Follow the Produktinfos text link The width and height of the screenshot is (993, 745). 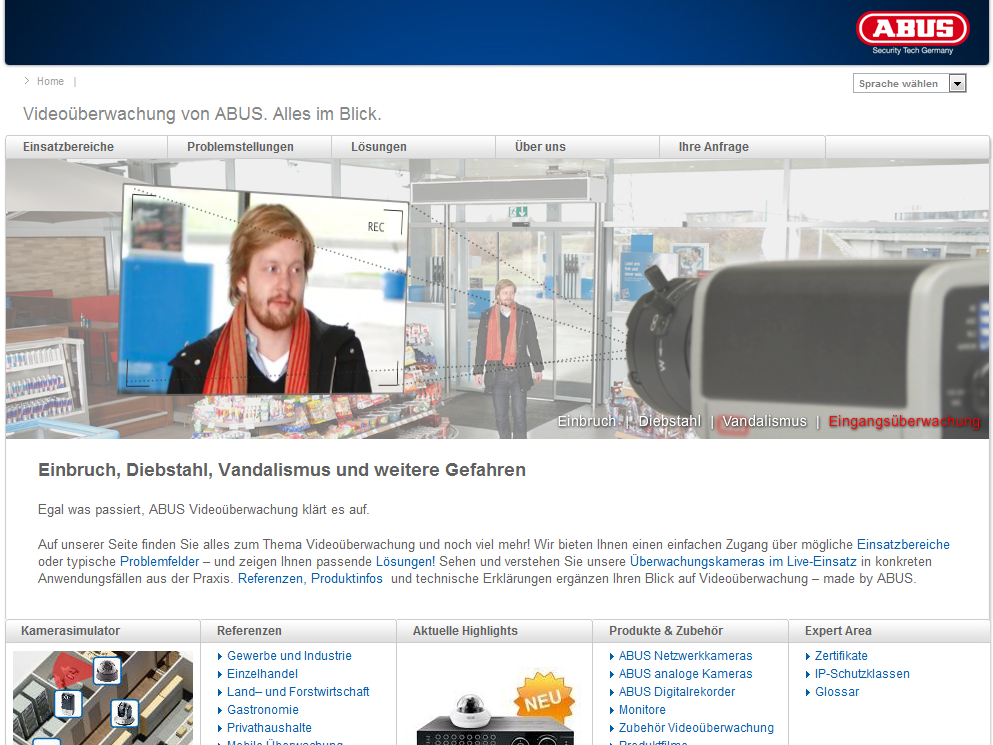click(346, 579)
